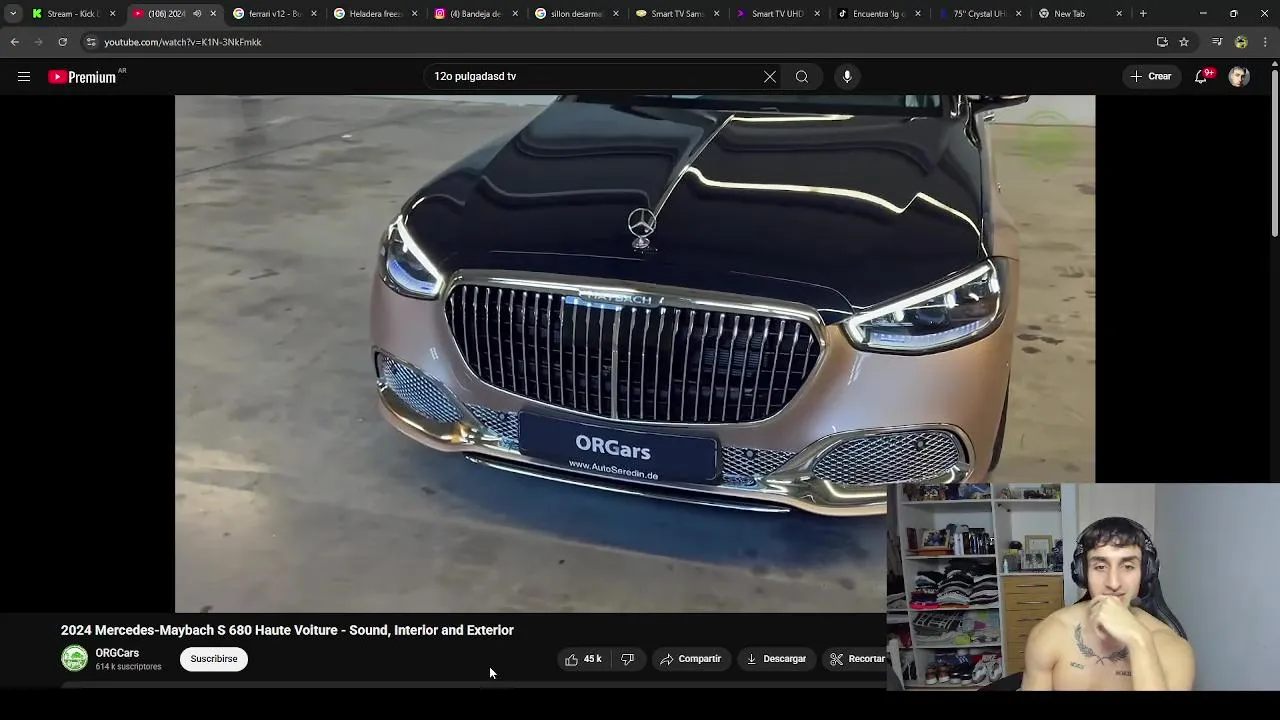Go forward in browser history
The image size is (1280, 720).
[x=39, y=42]
